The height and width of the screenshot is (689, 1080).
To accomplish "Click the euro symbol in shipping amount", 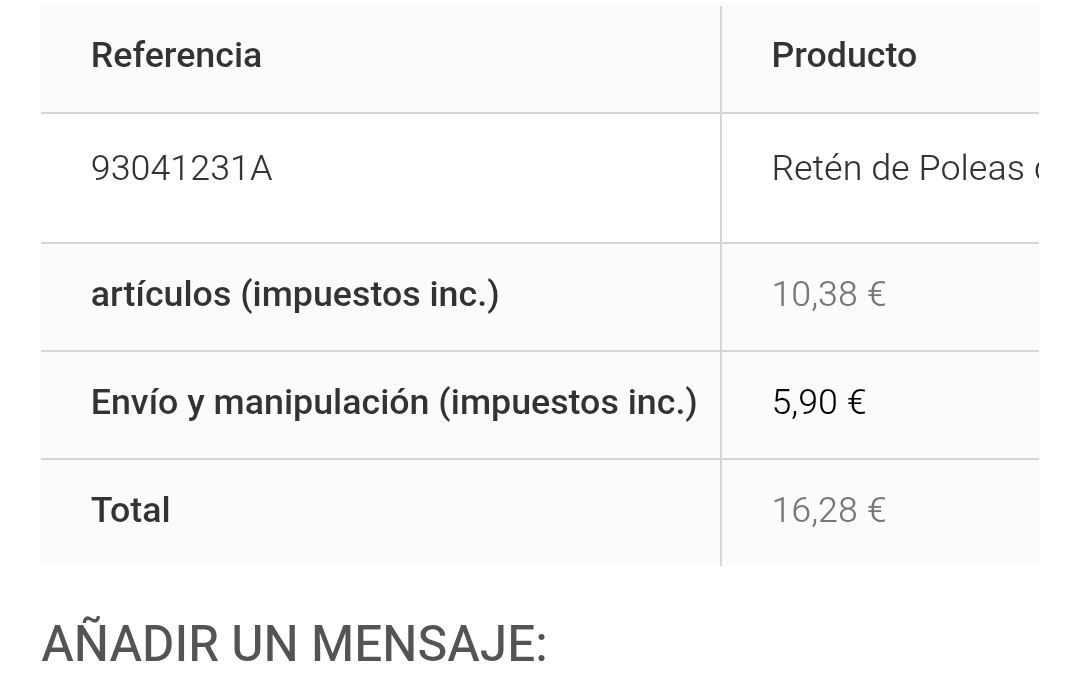I will (x=856, y=402).
